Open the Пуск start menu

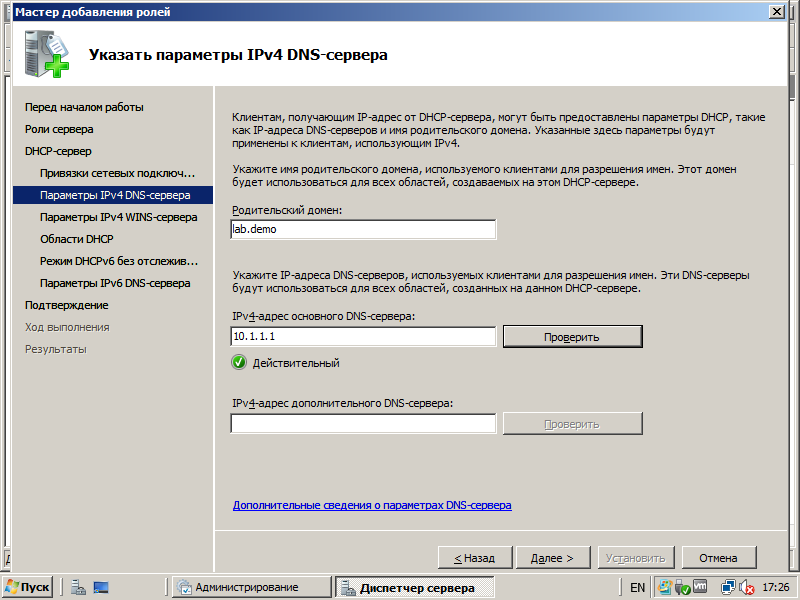[27, 588]
